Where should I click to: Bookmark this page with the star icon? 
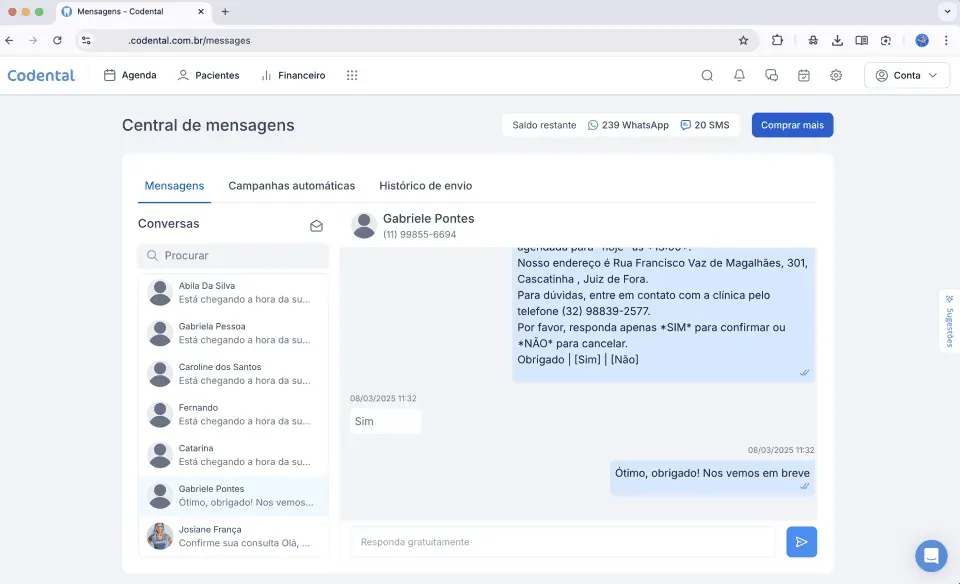click(743, 40)
